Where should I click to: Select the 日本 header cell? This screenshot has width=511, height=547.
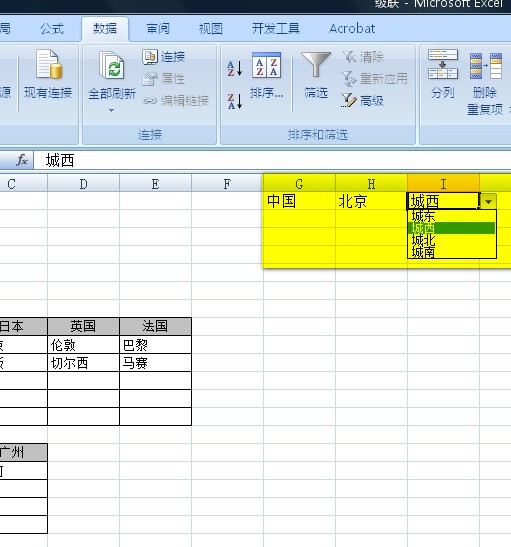(x=23, y=327)
